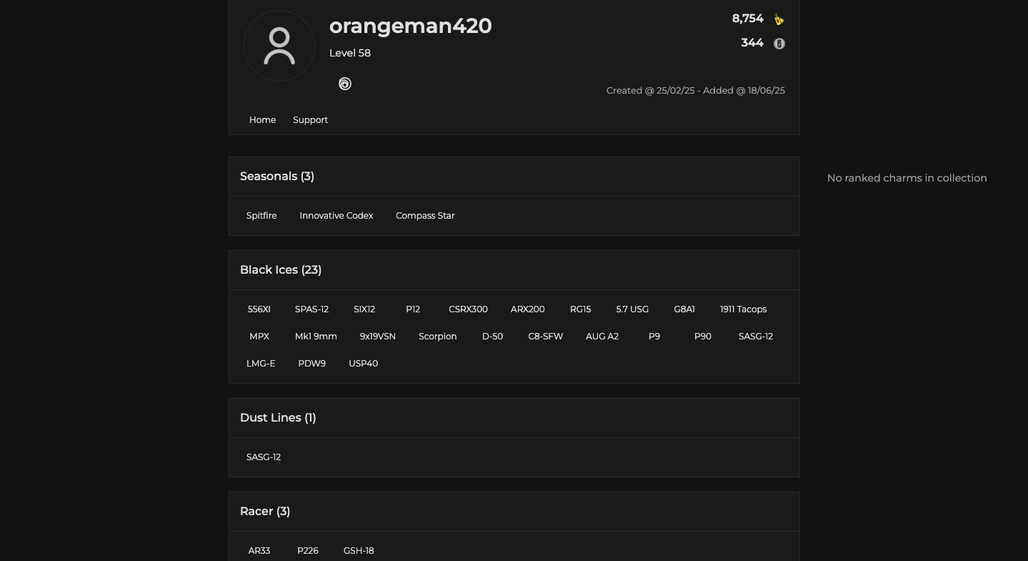Select the G8A1 black ice entry
Image resolution: width=1028 pixels, height=561 pixels.
point(684,309)
